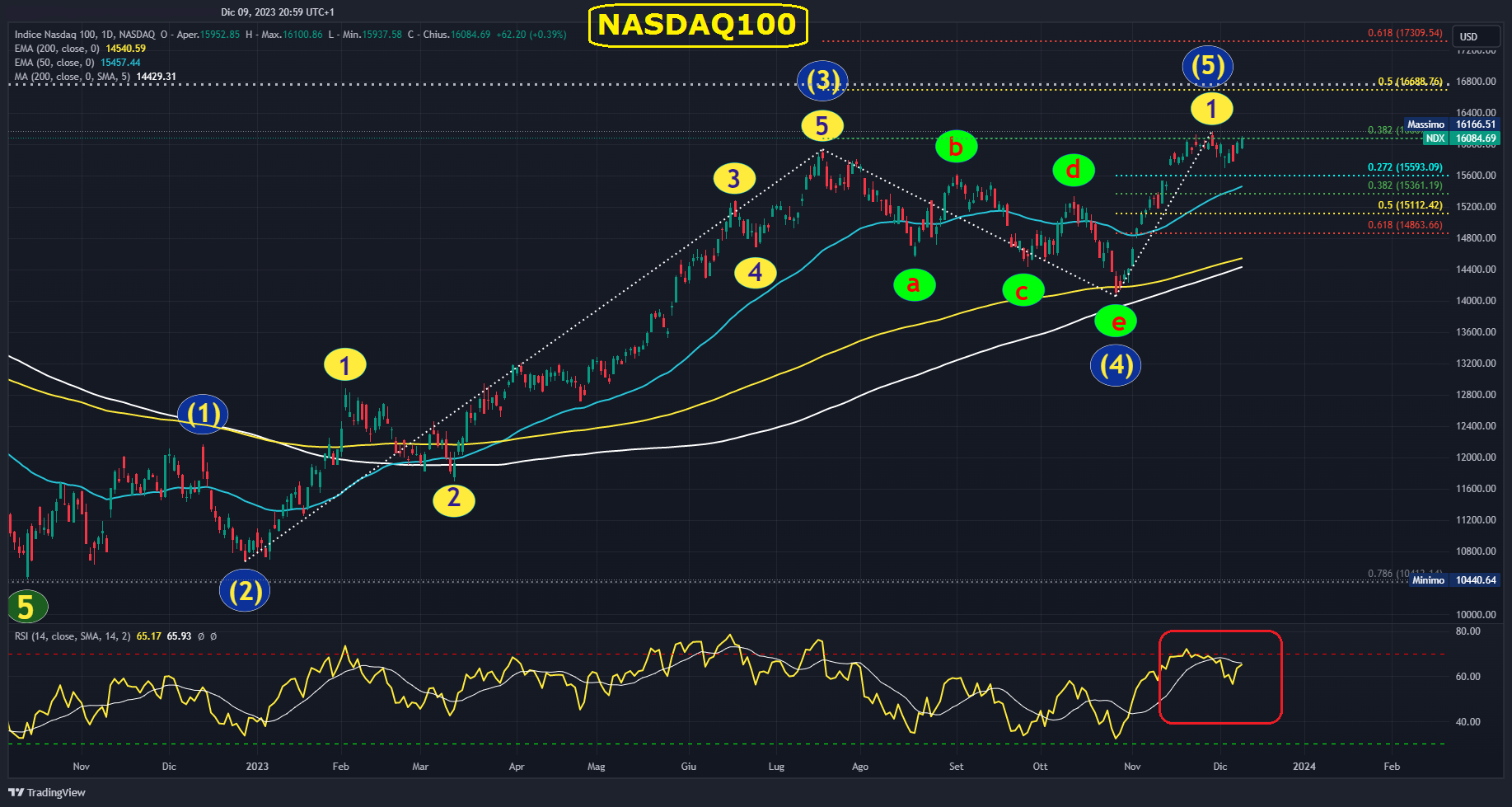
Task: Click the Ott mark on time axis
Action: pos(1041,767)
